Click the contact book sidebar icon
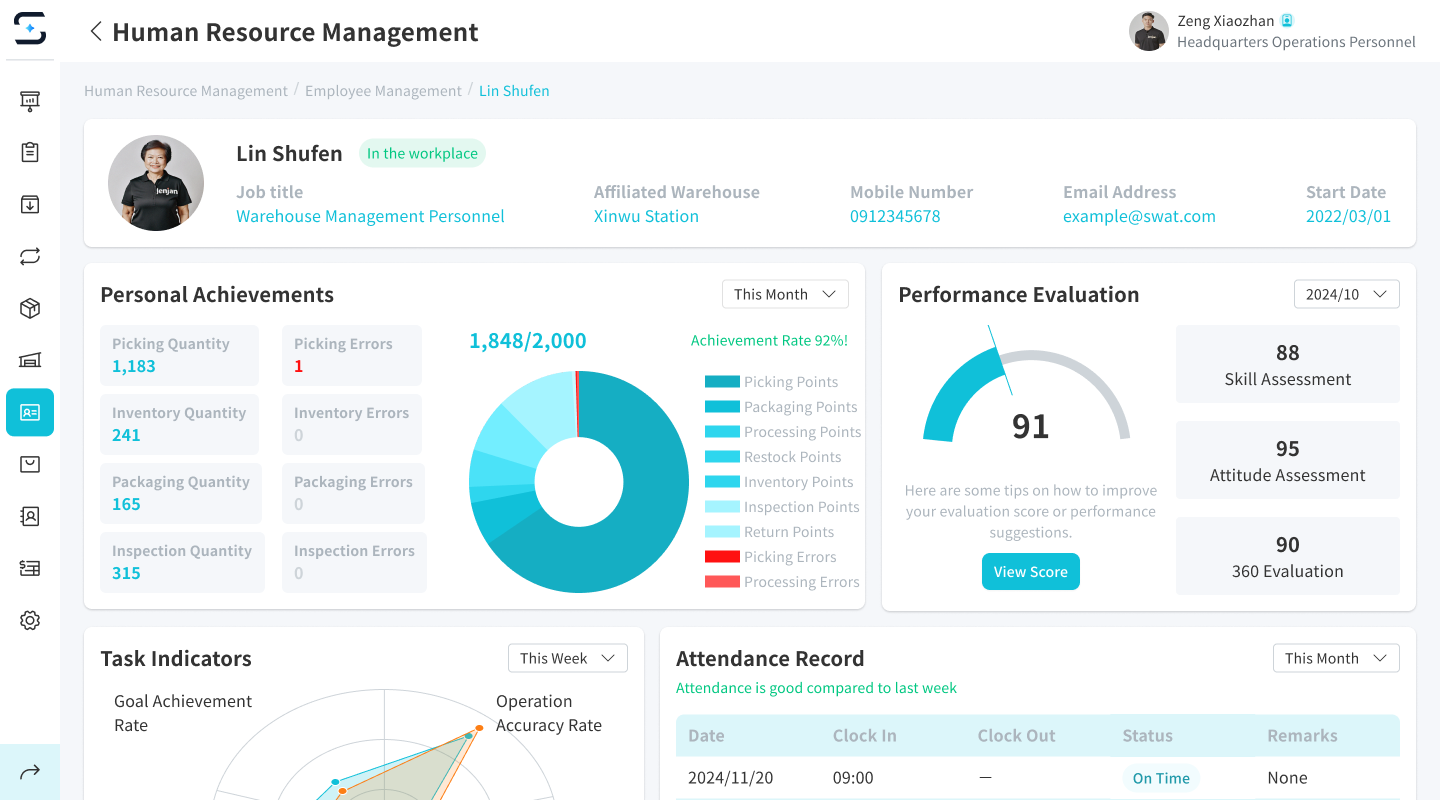Viewport: 1440px width, 800px height. click(30, 516)
